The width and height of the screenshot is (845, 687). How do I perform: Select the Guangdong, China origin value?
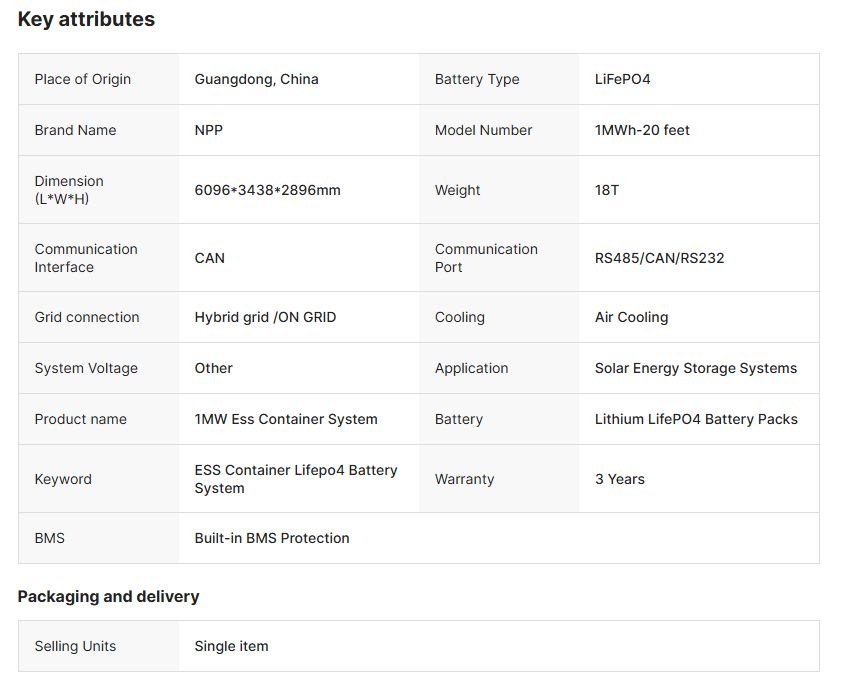[256, 79]
